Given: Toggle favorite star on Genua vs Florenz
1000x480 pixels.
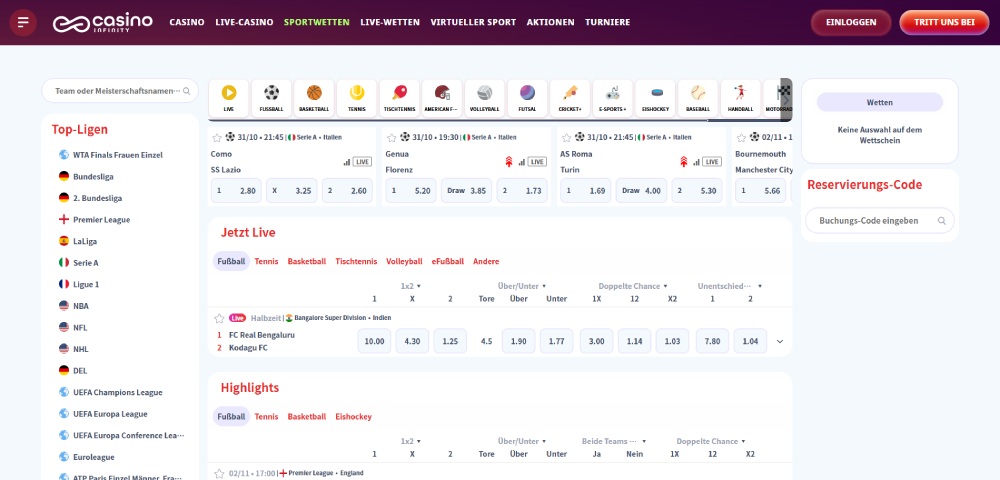Looking at the screenshot, I should click(392, 137).
